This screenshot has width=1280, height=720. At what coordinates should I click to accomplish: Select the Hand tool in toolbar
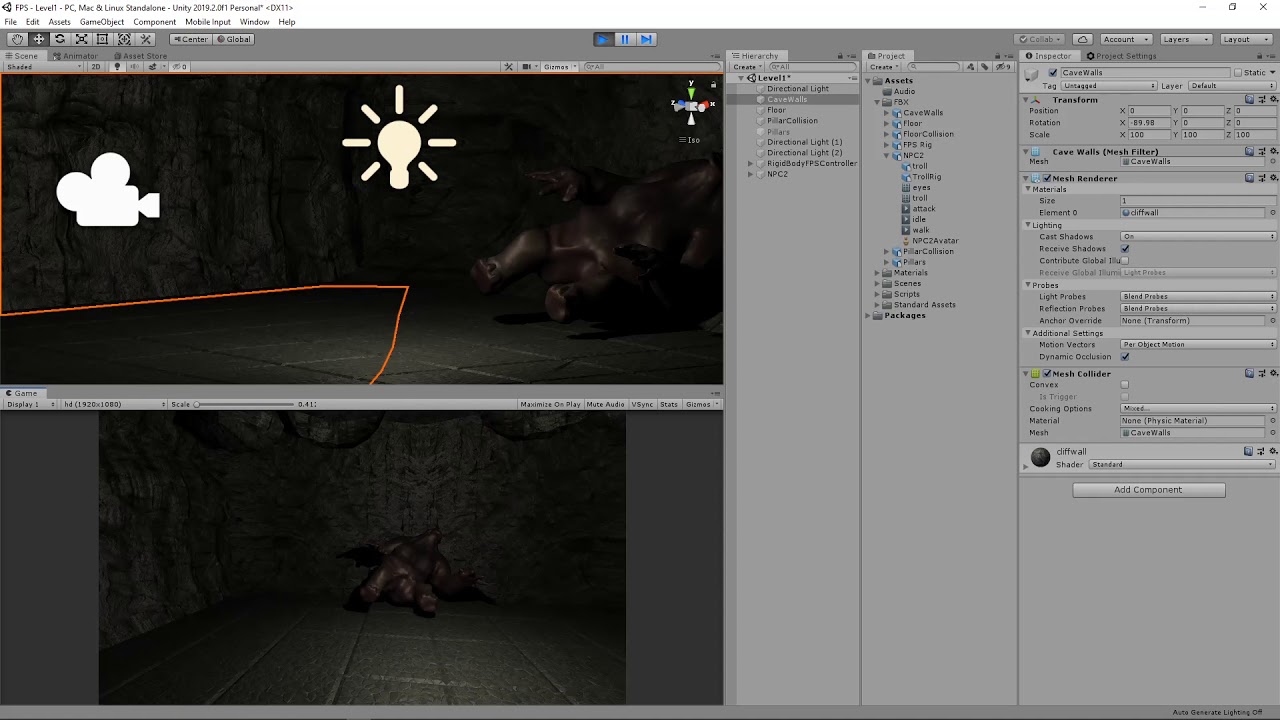(17, 39)
